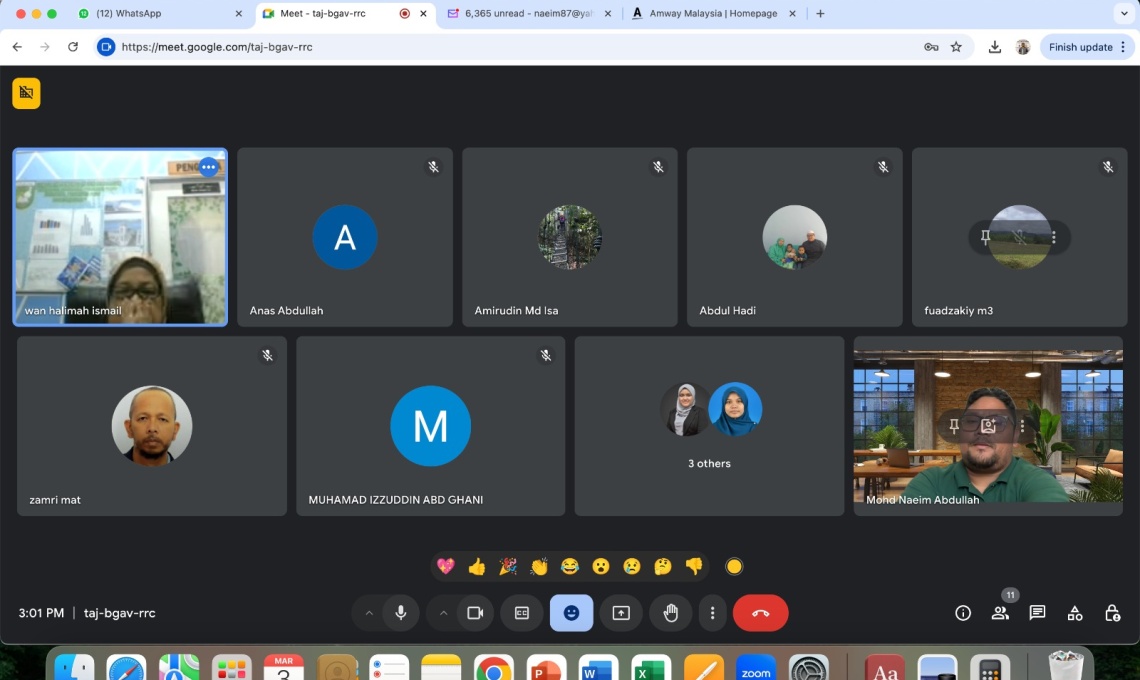Turn off the camera
This screenshot has width=1140, height=680.
[x=475, y=613]
